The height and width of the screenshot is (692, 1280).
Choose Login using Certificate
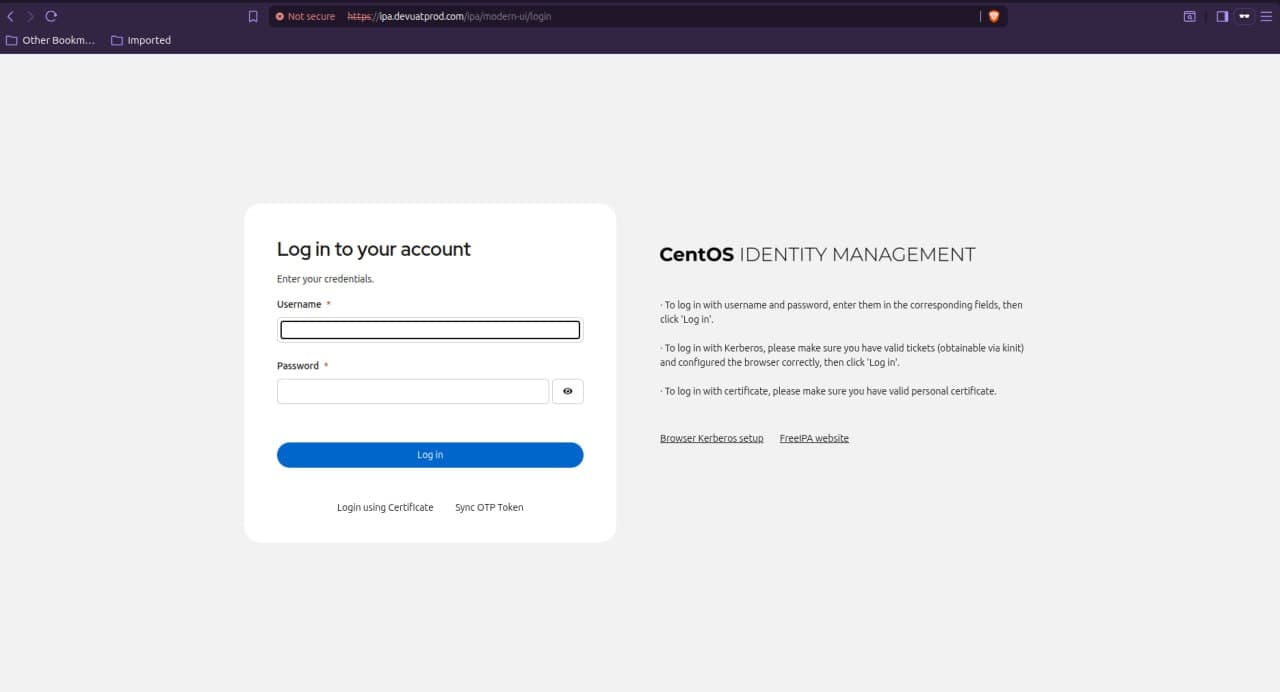pyautogui.click(x=385, y=507)
